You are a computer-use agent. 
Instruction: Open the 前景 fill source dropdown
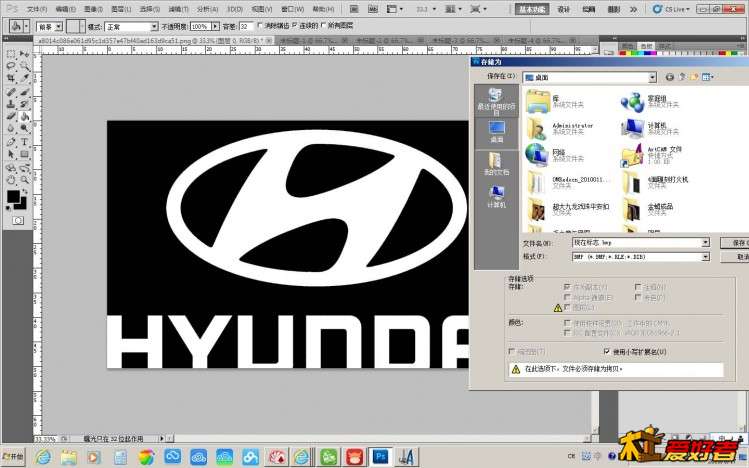tap(59, 27)
